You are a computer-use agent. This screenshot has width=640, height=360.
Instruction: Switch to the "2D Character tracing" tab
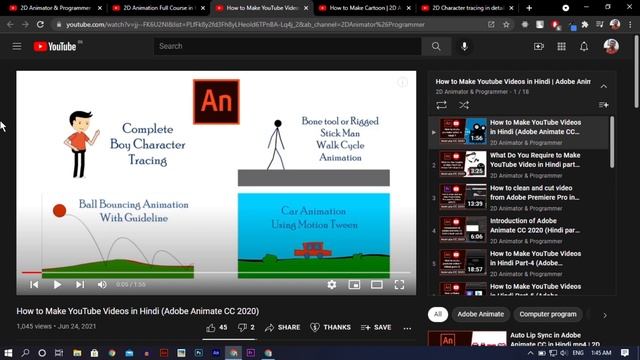(x=468, y=8)
